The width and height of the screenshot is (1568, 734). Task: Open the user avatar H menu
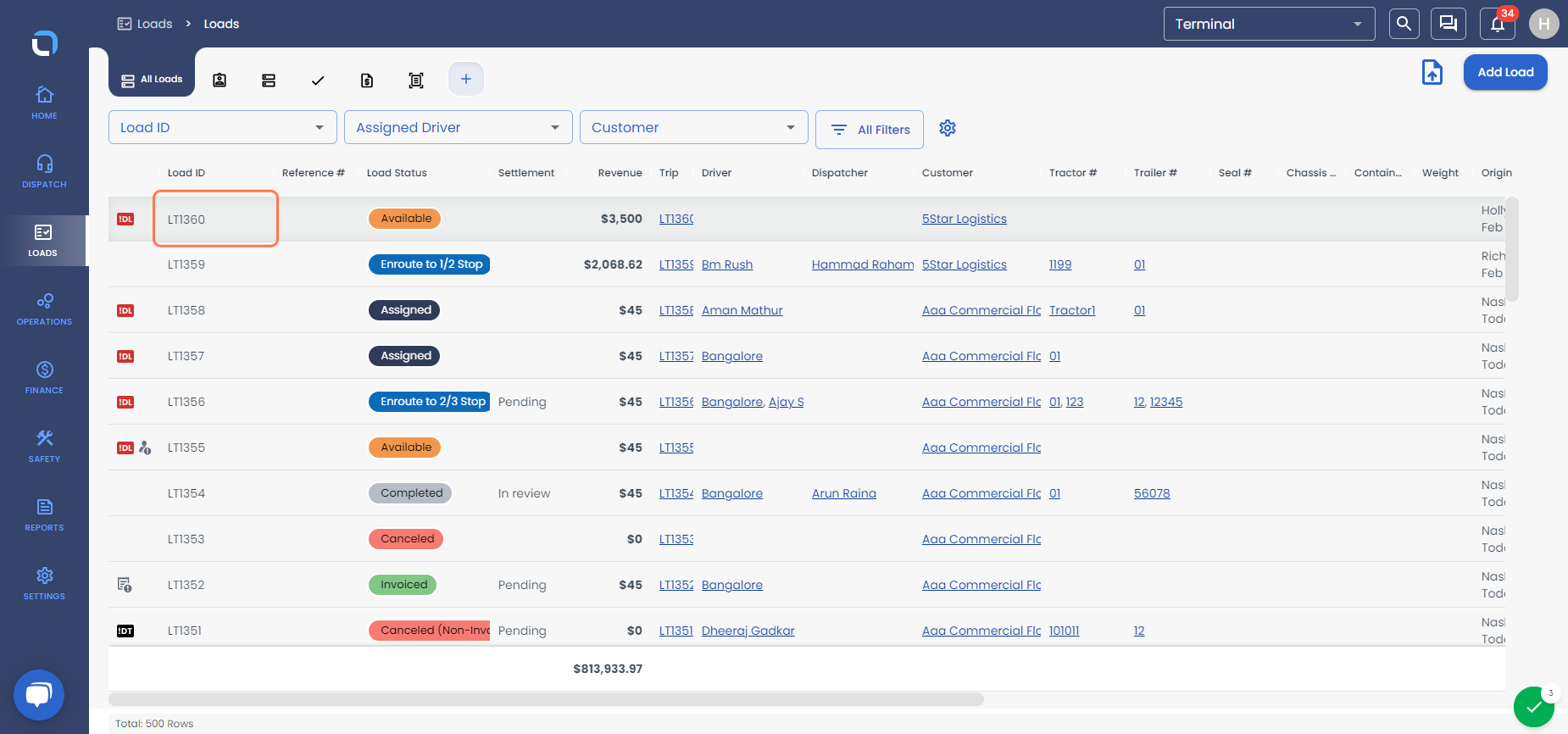click(x=1544, y=24)
